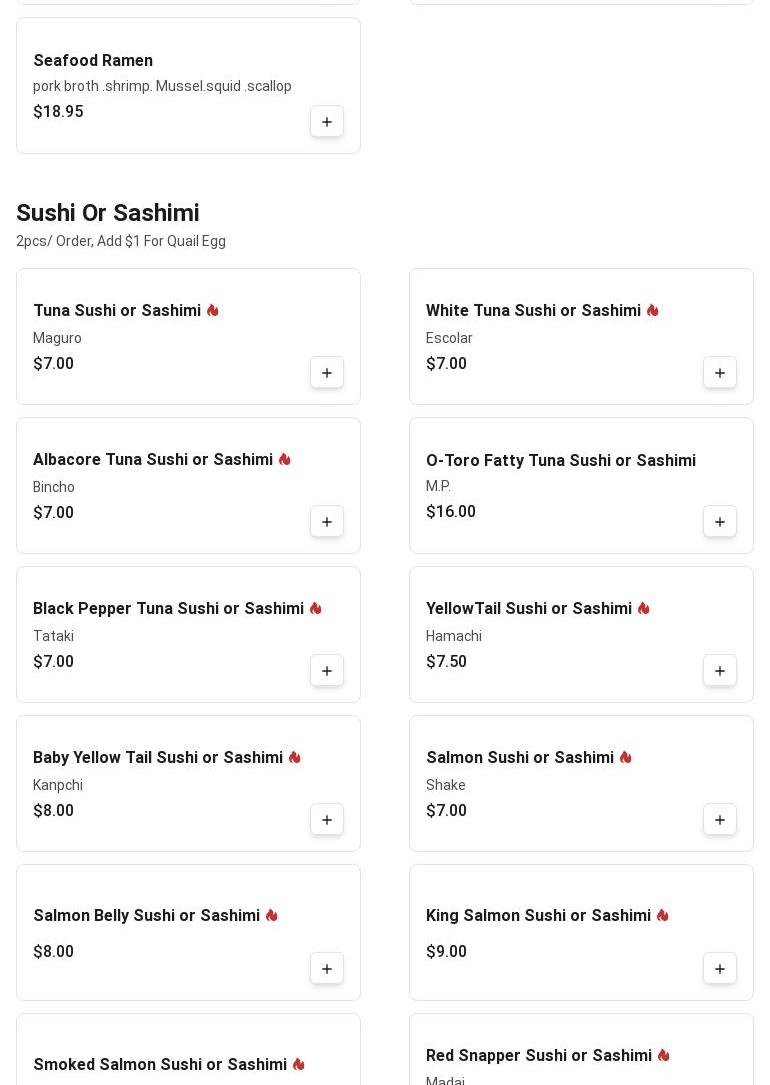Add King Salmon Sushi to cart
770x1085 pixels.
point(720,969)
